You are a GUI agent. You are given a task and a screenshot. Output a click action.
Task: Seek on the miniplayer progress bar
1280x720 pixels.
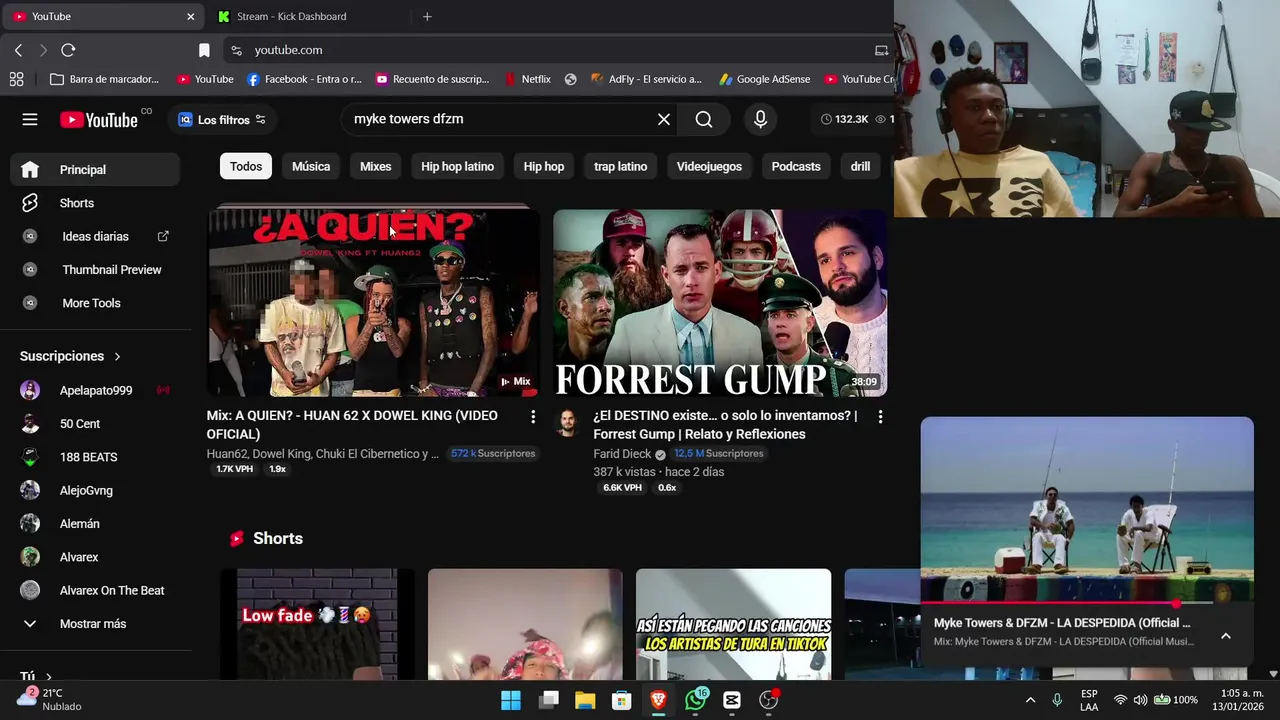point(1087,603)
